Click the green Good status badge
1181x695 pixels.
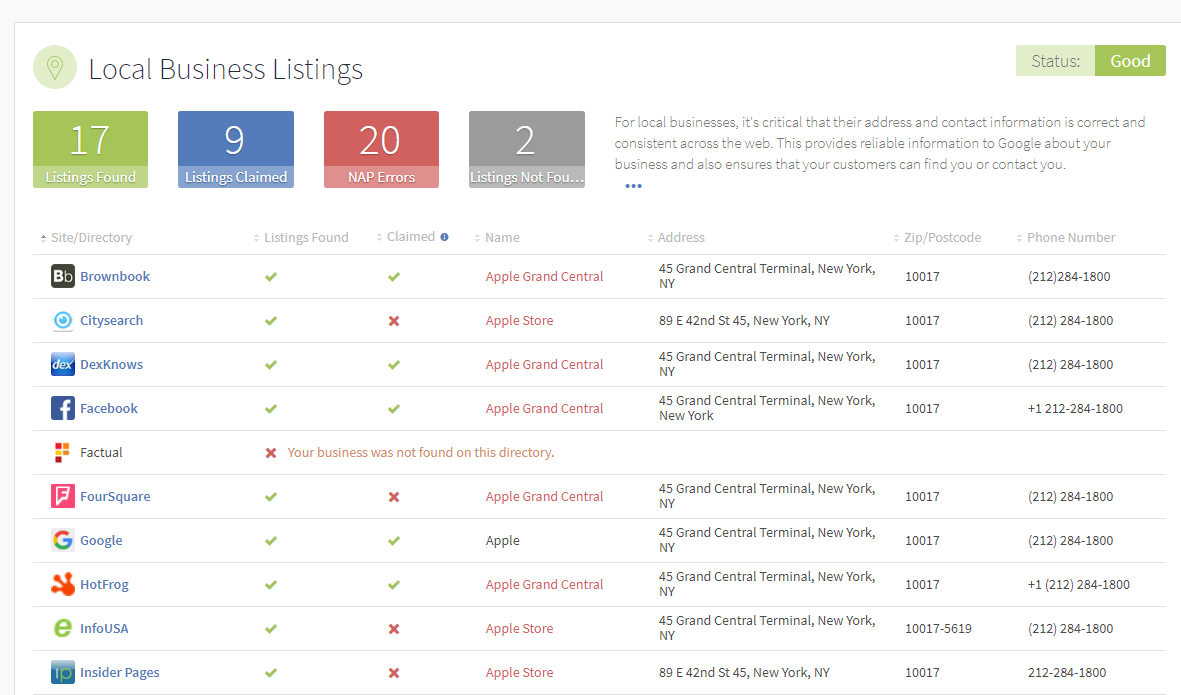point(1130,61)
